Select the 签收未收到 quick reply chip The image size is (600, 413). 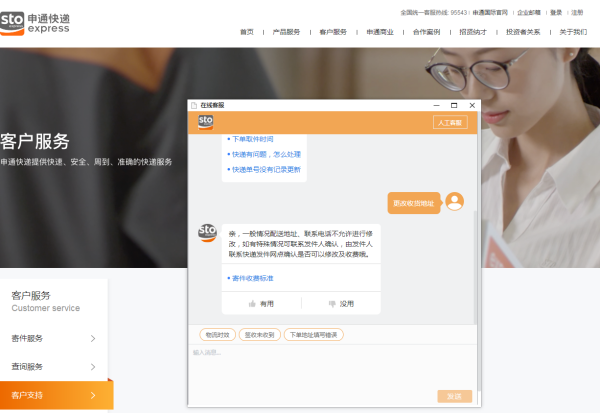tap(259, 335)
